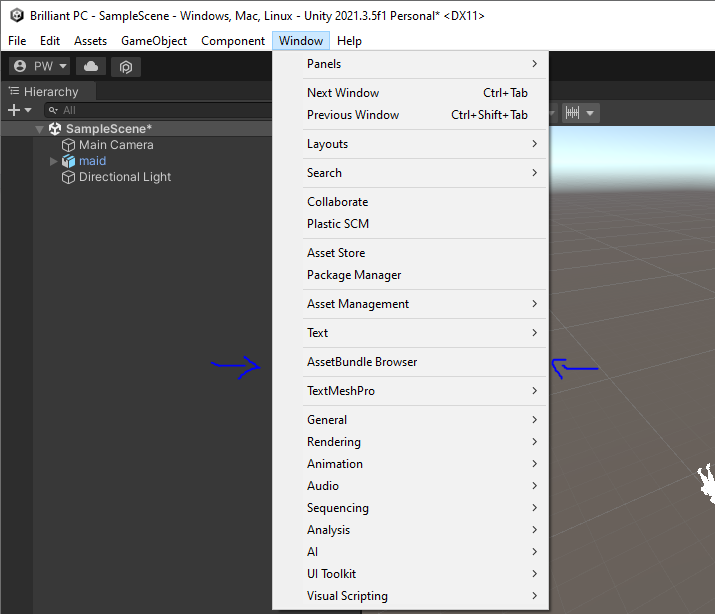
Task: Expand the Analysis submenu
Action: (x=410, y=530)
